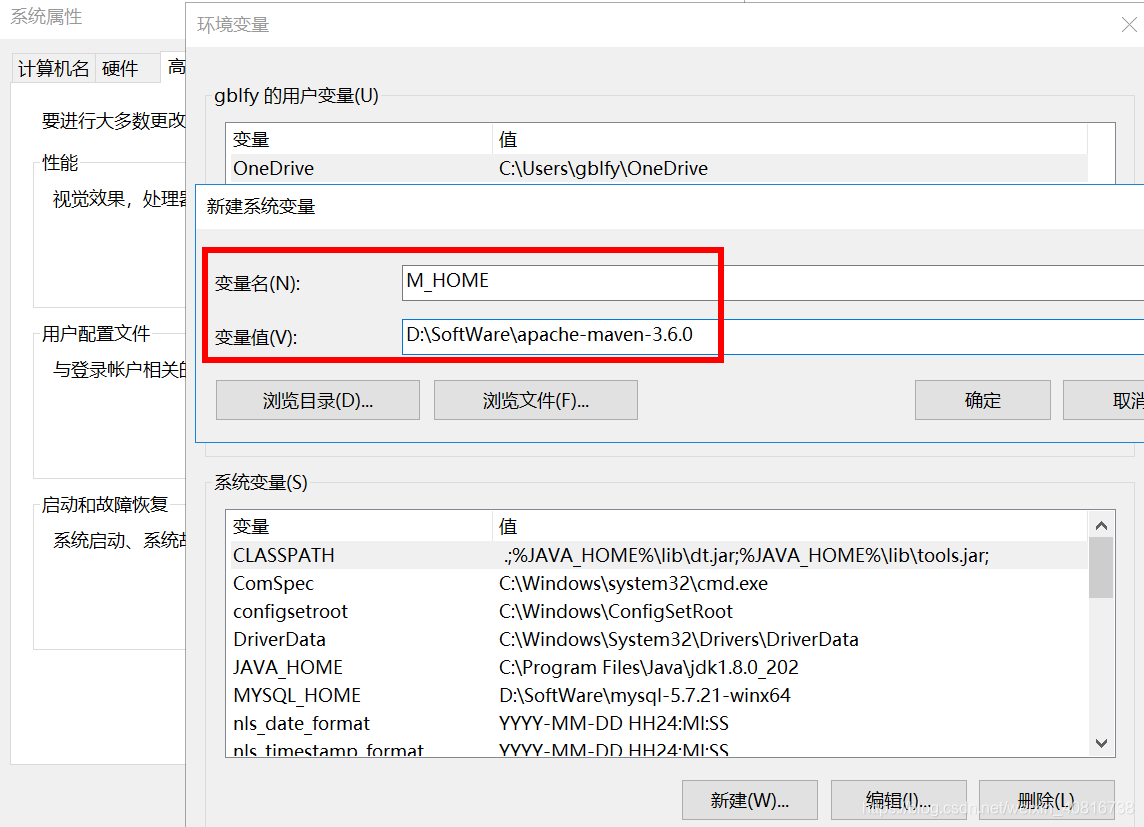This screenshot has width=1144, height=827.
Task: Select the CLASSPATH system variable
Action: (660, 555)
